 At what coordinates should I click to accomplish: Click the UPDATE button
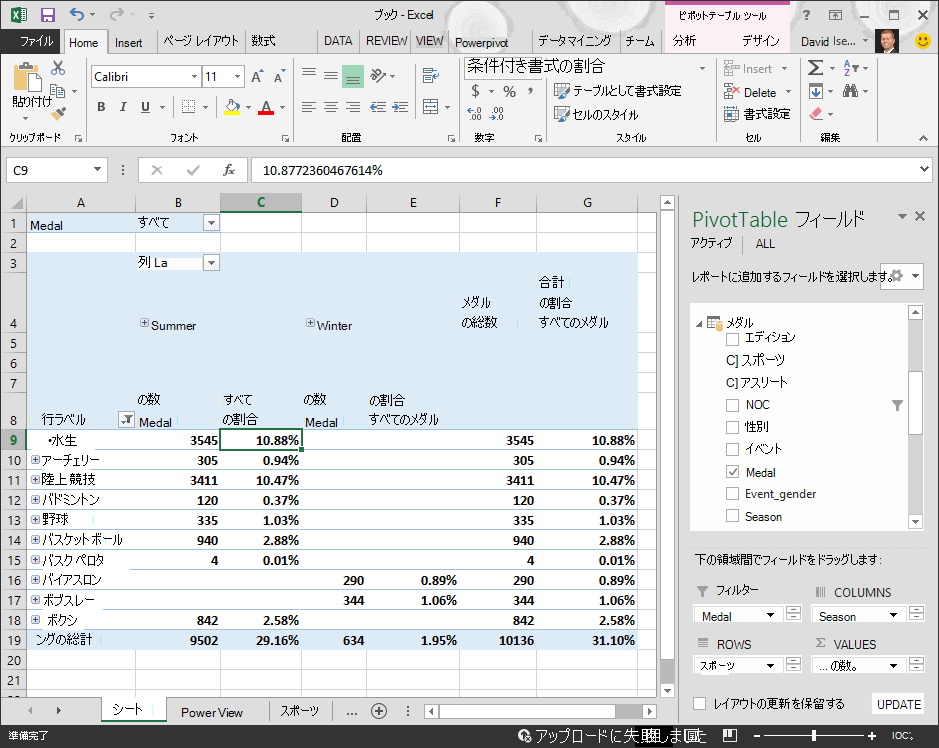click(899, 704)
